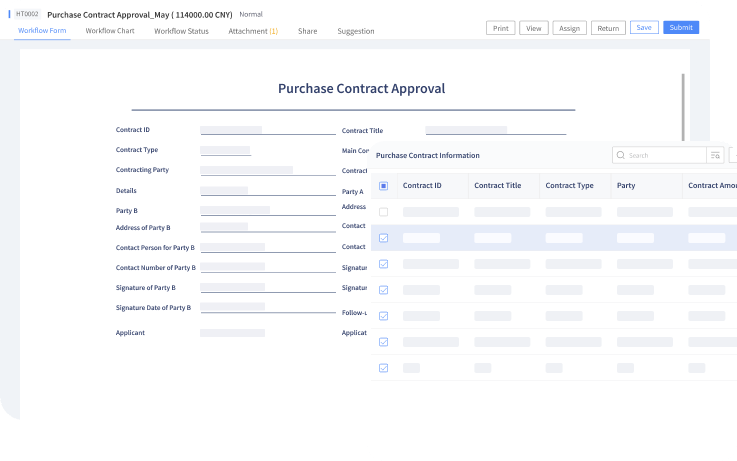This screenshot has height=461, width=737.
Task: Click the Signature of Party B field
Action: (x=268, y=287)
